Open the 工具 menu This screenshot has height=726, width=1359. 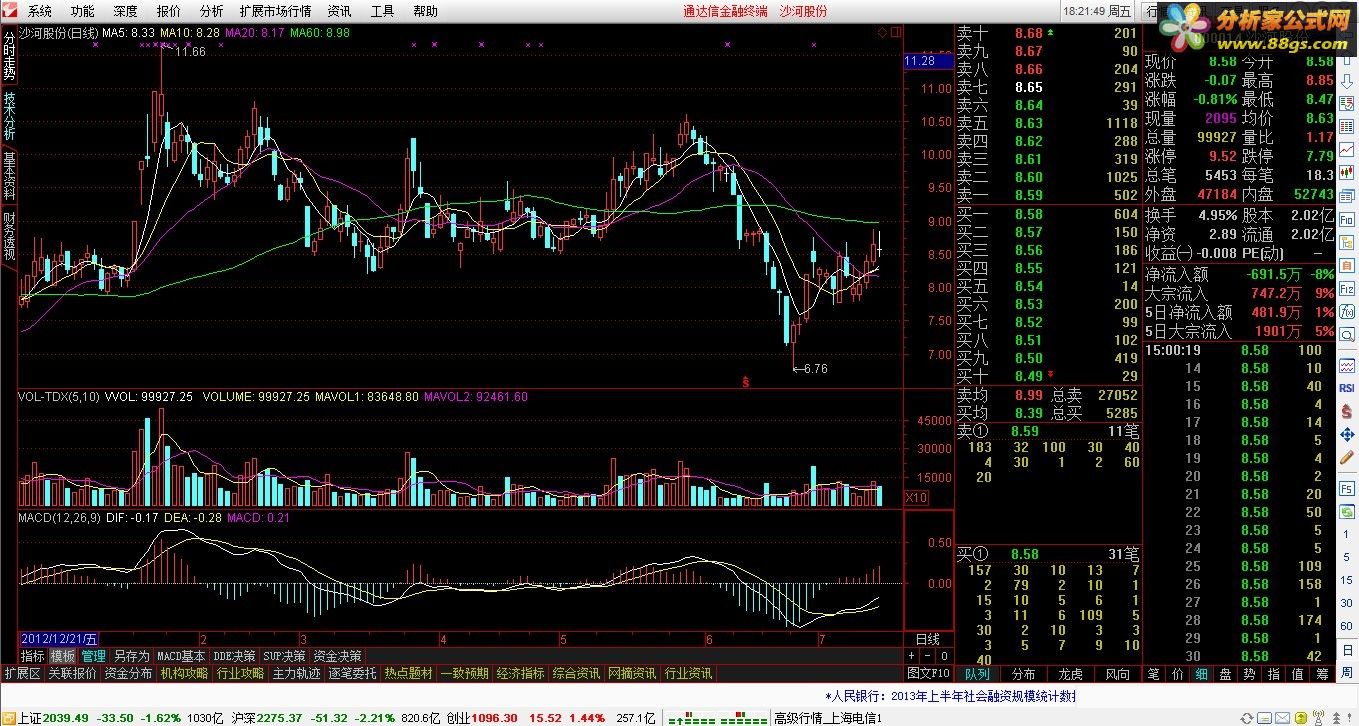pyautogui.click(x=382, y=11)
